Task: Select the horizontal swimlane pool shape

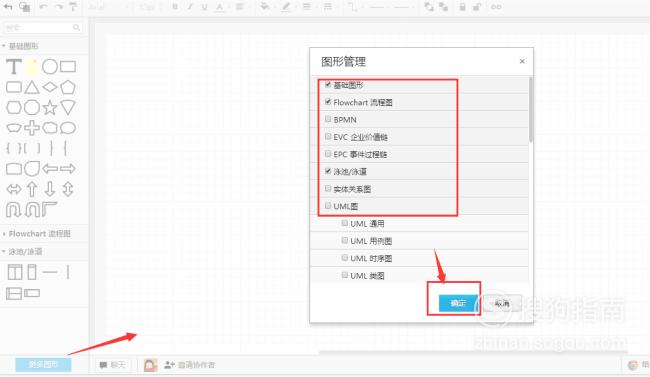Action: 14,294
